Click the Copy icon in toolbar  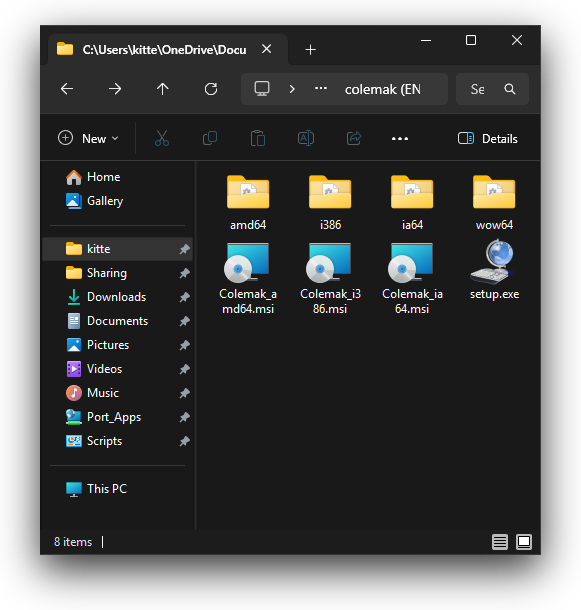click(210, 138)
